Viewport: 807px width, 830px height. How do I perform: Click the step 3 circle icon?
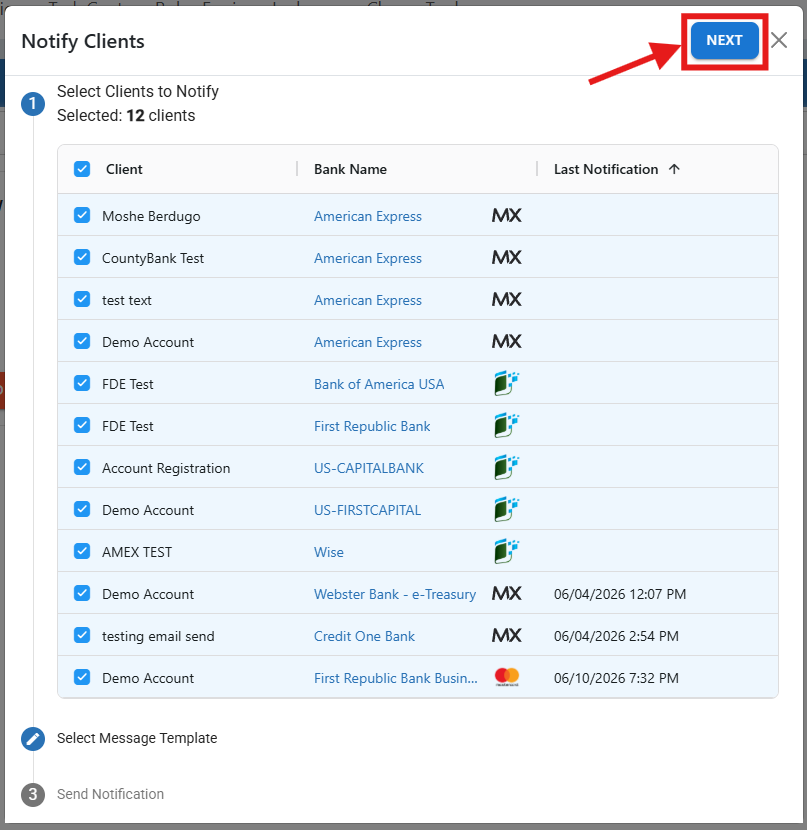pyautogui.click(x=33, y=795)
